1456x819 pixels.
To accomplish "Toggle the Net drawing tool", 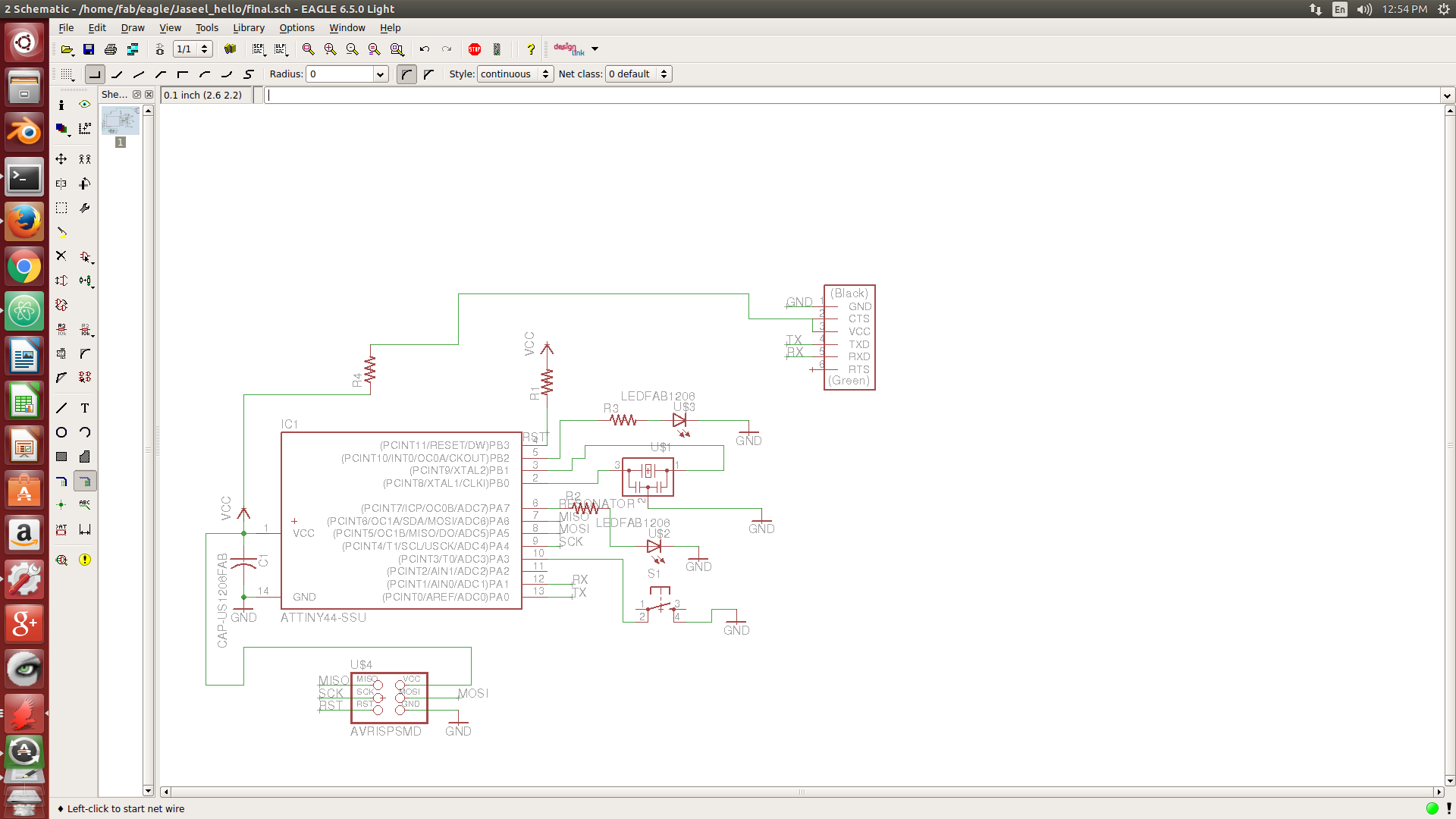I will tap(85, 481).
